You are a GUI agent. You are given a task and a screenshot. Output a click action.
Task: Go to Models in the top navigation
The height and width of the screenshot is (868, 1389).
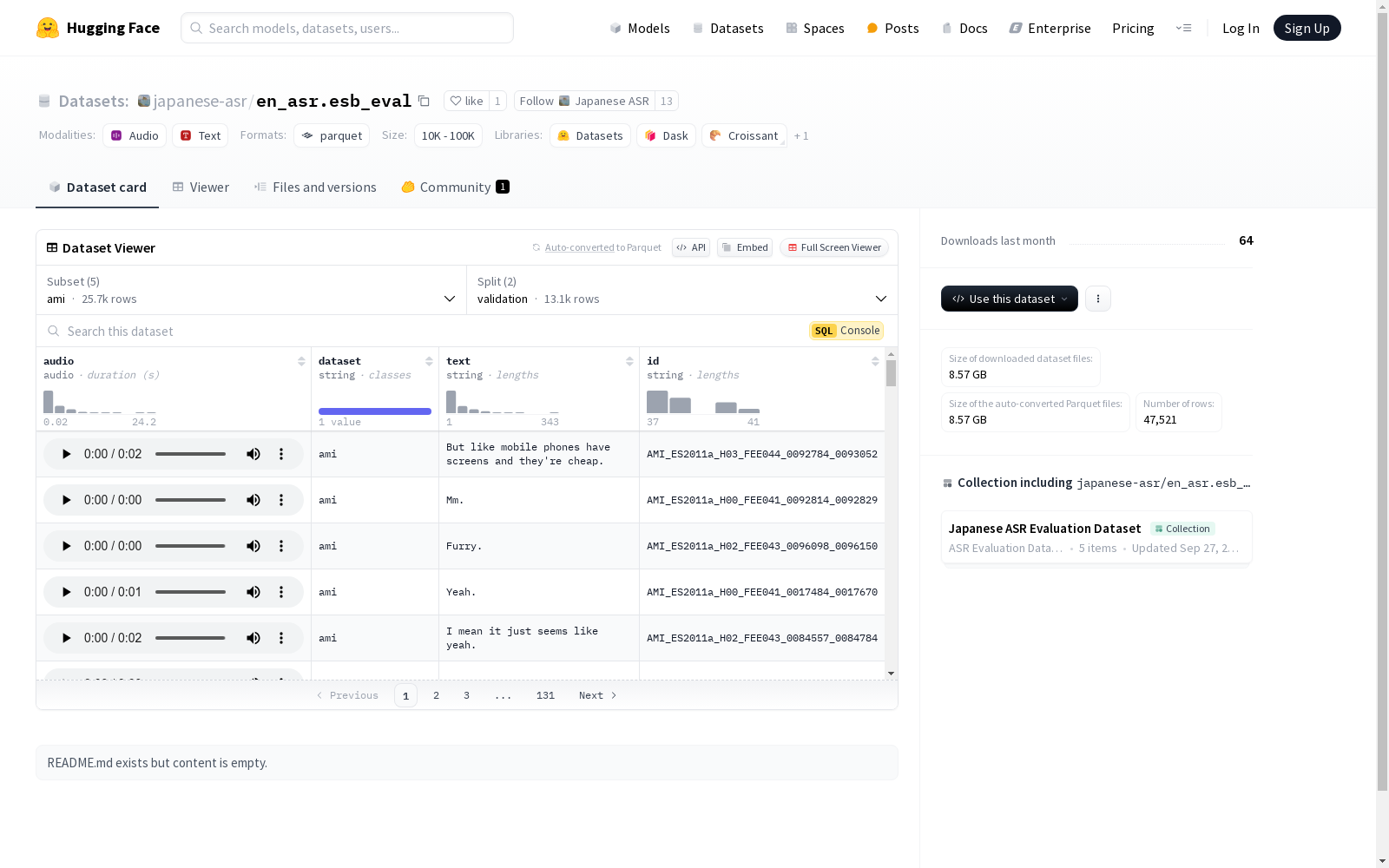[640, 28]
